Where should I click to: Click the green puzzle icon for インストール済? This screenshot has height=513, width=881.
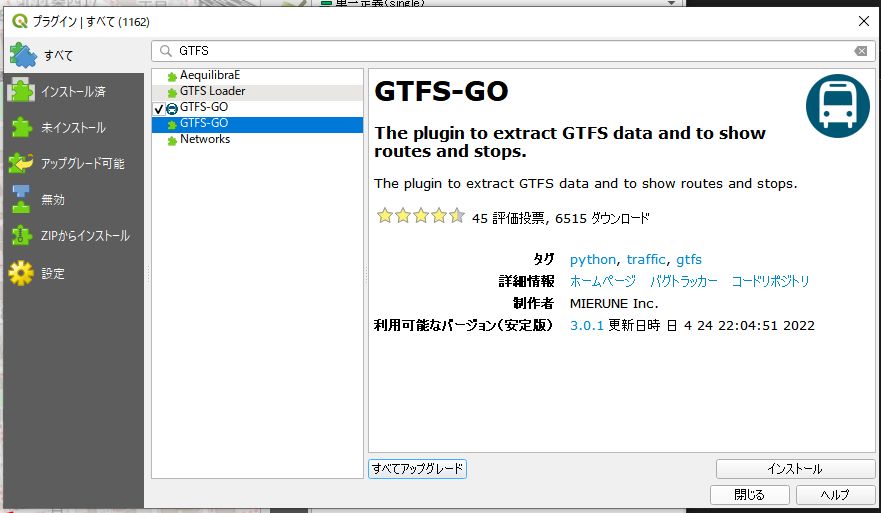[x=21, y=90]
